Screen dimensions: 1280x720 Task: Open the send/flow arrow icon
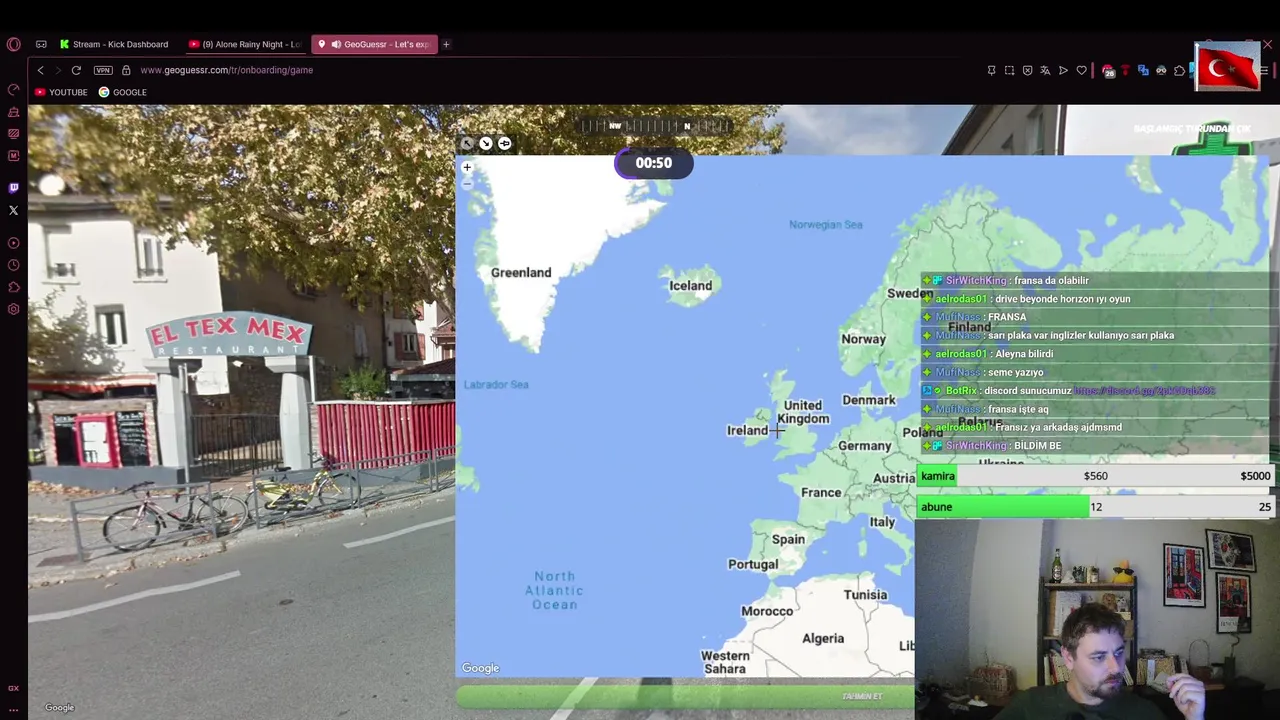pos(1063,70)
